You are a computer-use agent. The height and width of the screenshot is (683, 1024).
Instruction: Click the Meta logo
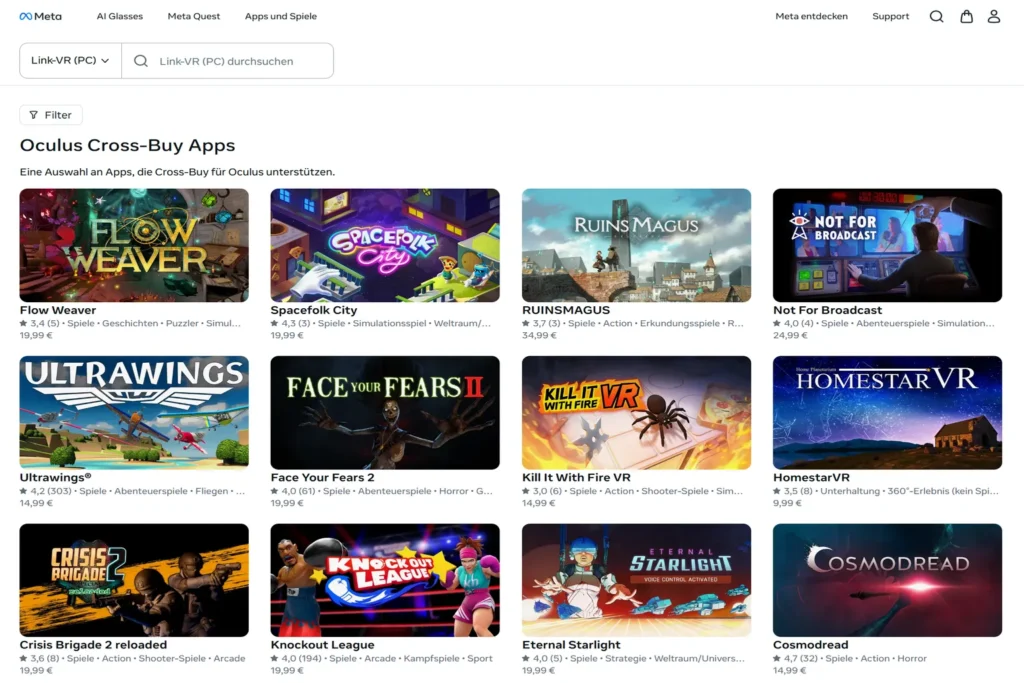[40, 16]
